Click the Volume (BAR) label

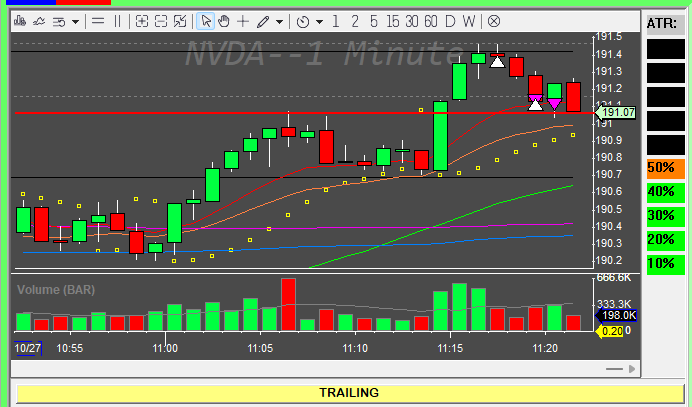[56, 290]
